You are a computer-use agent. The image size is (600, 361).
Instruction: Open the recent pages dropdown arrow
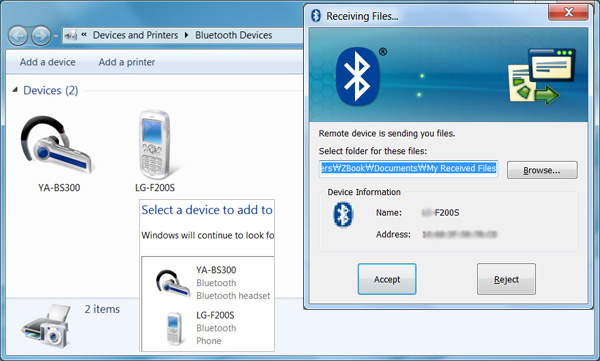click(x=56, y=36)
